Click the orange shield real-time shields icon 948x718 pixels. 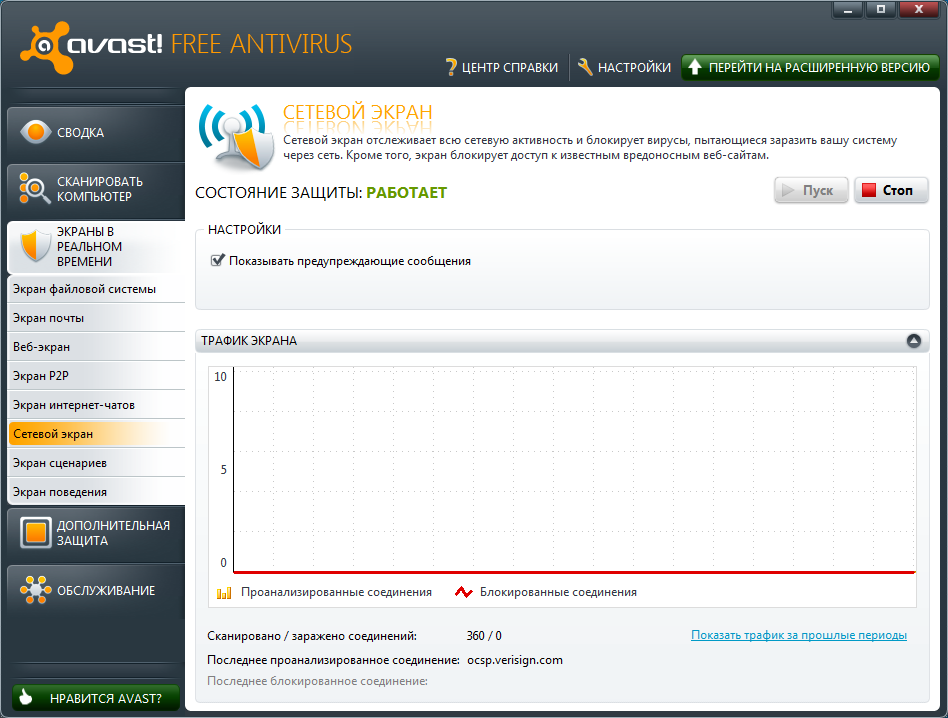click(x=36, y=245)
